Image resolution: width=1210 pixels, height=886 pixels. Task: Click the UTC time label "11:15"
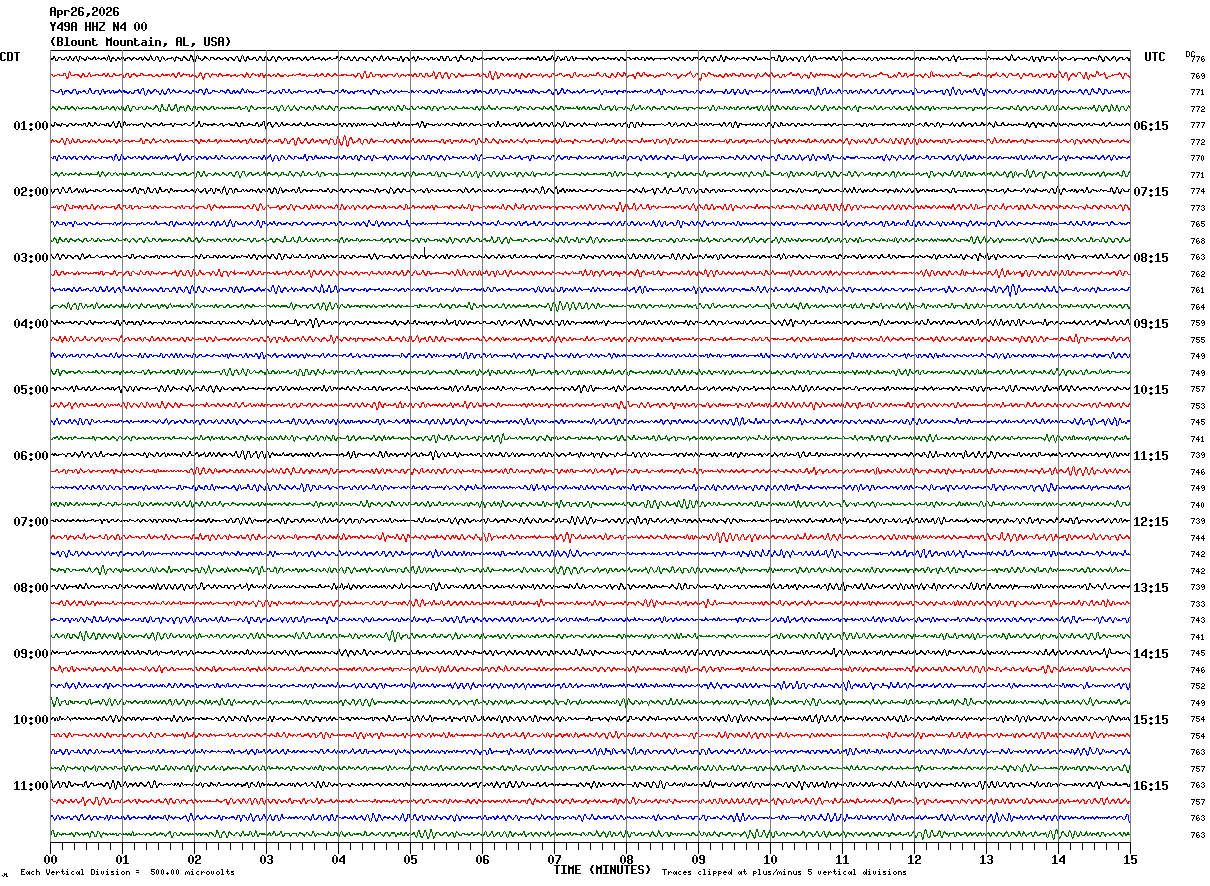[x=1150, y=456]
